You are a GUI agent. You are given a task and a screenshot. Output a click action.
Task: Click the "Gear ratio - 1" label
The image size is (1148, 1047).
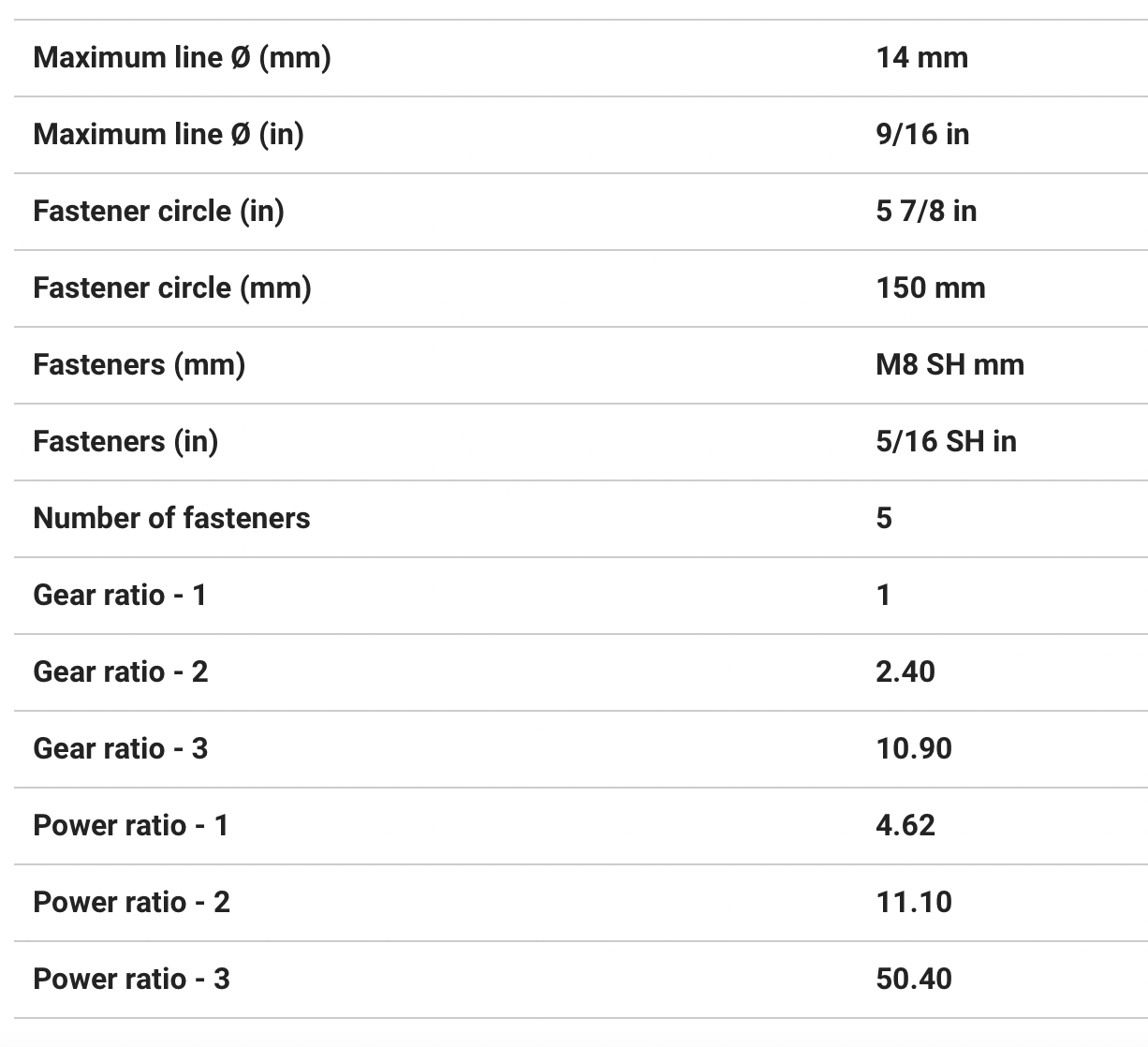tap(119, 596)
